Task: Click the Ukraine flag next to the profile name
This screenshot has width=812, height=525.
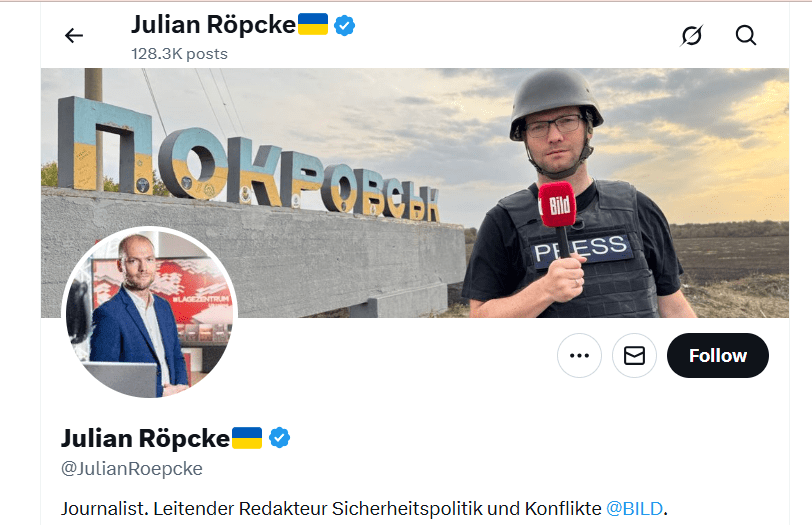Action: pyautogui.click(x=247, y=438)
